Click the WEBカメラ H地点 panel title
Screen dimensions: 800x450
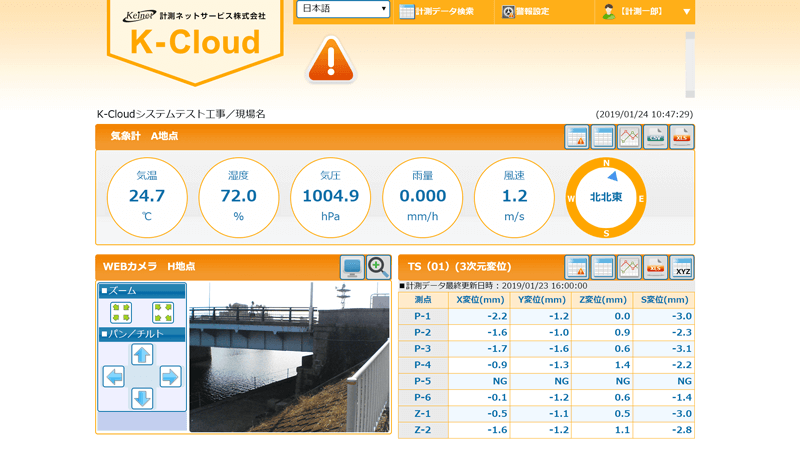[149, 267]
